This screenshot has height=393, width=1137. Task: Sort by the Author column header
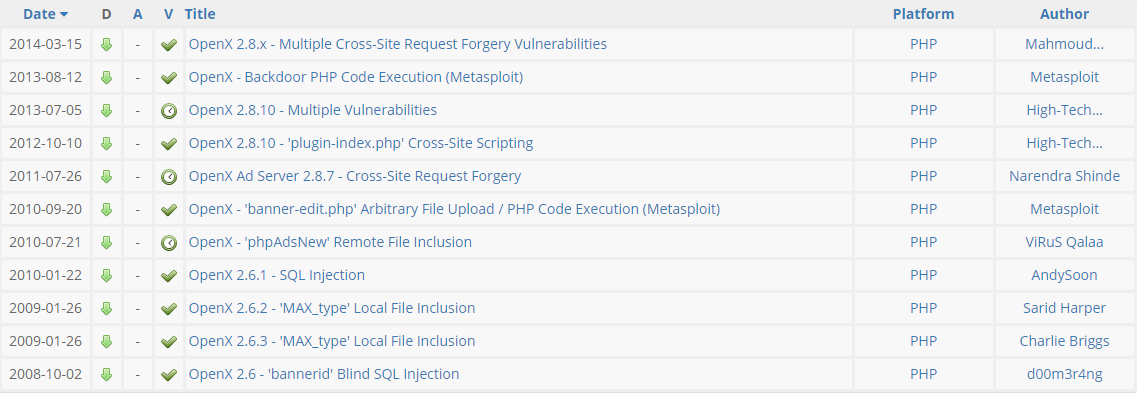[x=1064, y=14]
